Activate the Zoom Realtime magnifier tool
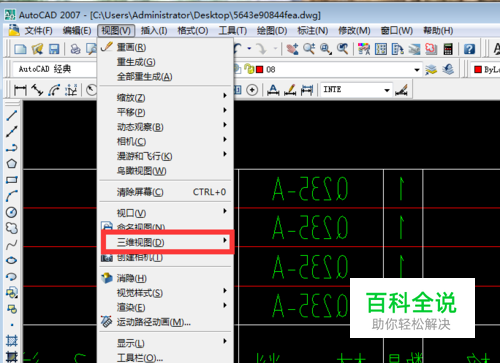This screenshot has height=363, width=500. pyautogui.click(x=309, y=49)
